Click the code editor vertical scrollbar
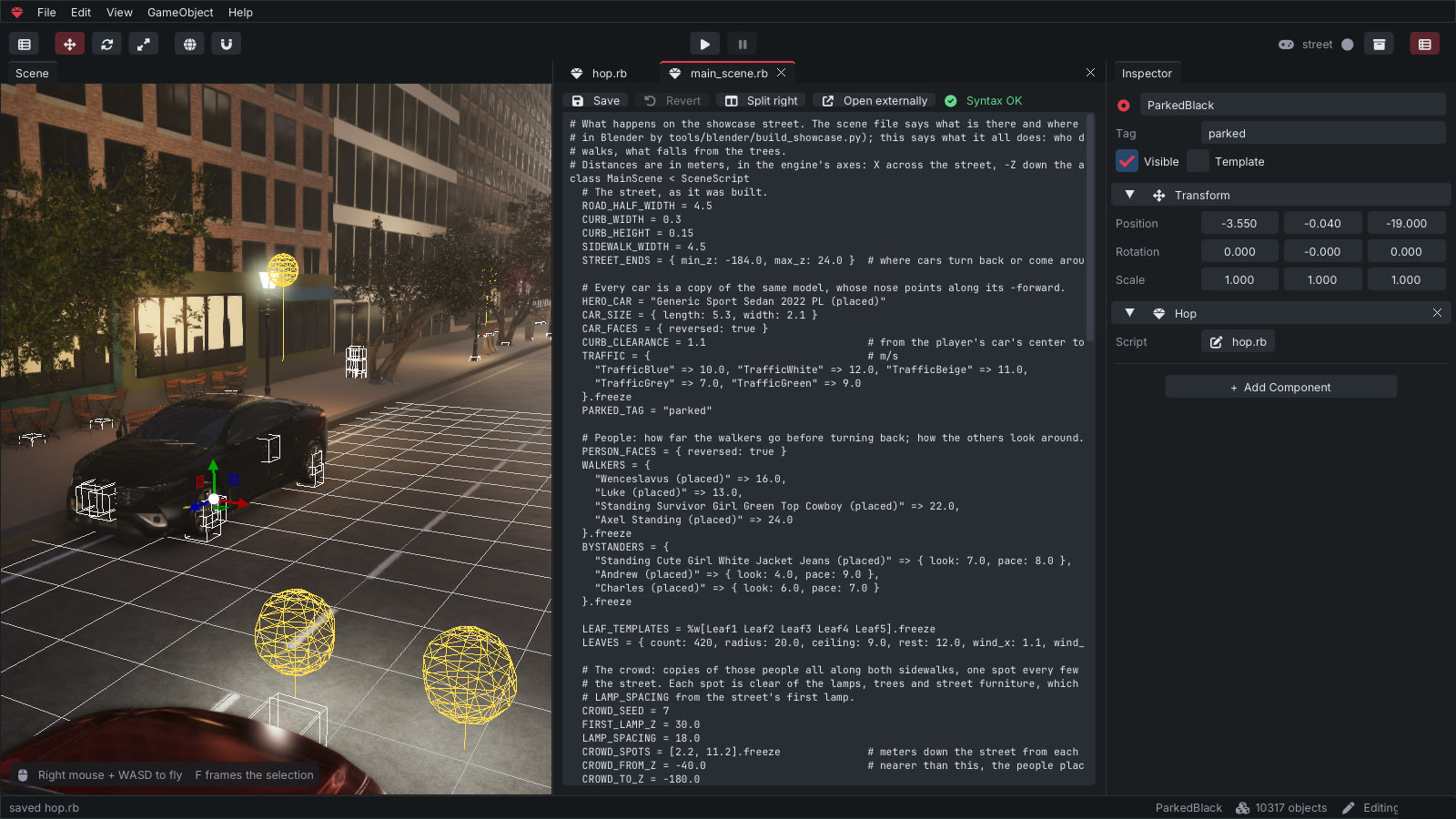Screen dimensions: 1456x819 [1089, 227]
